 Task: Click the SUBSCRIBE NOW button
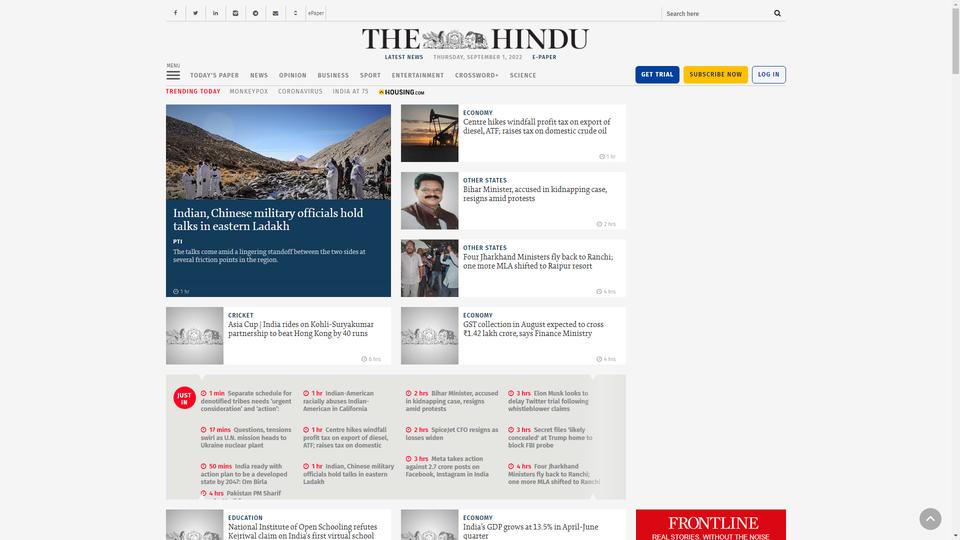click(x=716, y=75)
